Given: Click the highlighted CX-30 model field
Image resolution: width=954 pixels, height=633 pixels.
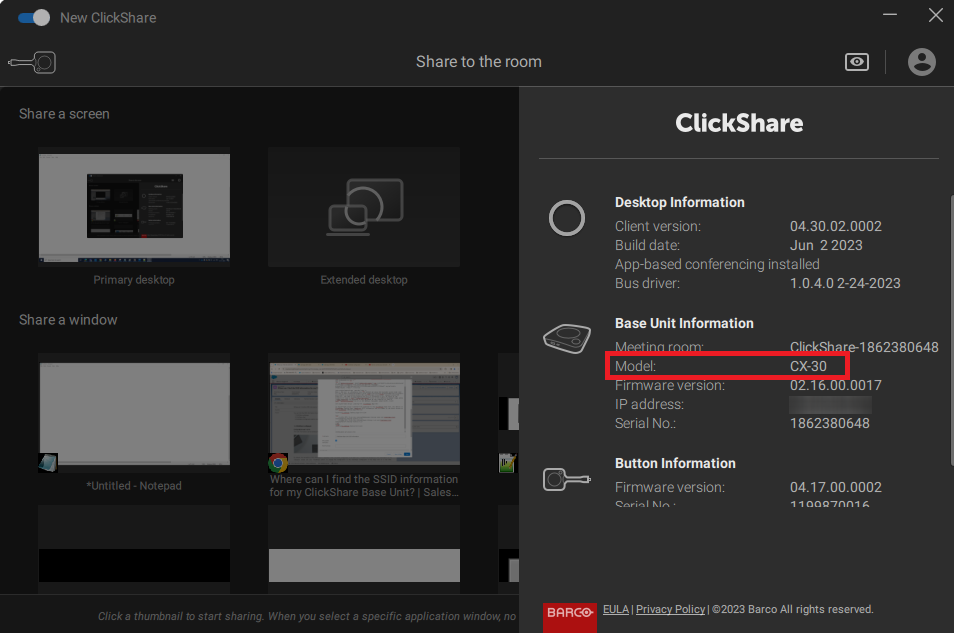Looking at the screenshot, I should [727, 365].
